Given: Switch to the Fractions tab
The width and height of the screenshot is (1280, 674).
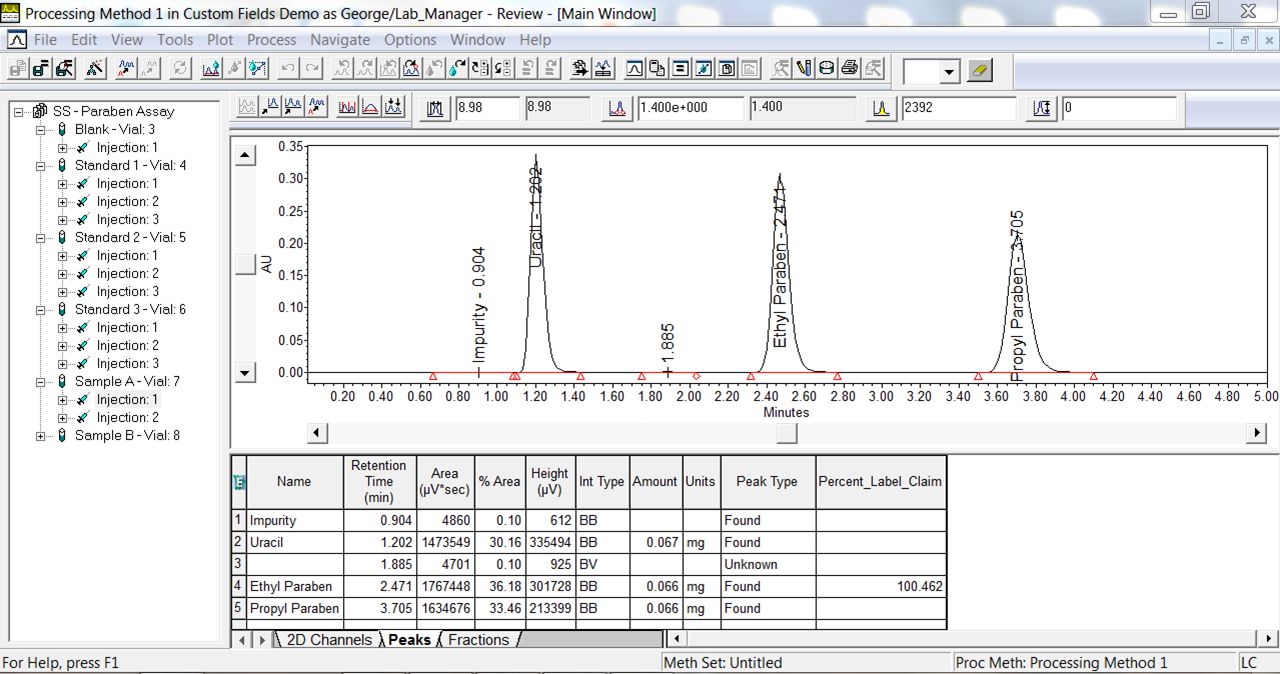Looking at the screenshot, I should pos(479,640).
